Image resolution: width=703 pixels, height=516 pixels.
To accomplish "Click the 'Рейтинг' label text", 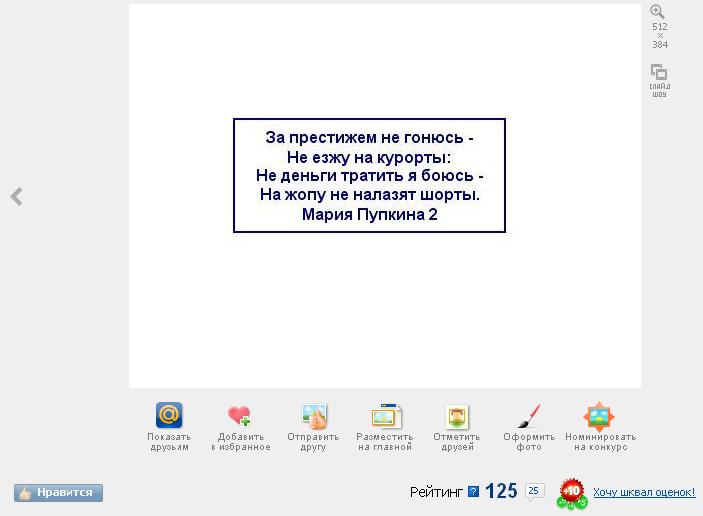I will (x=437, y=492).
